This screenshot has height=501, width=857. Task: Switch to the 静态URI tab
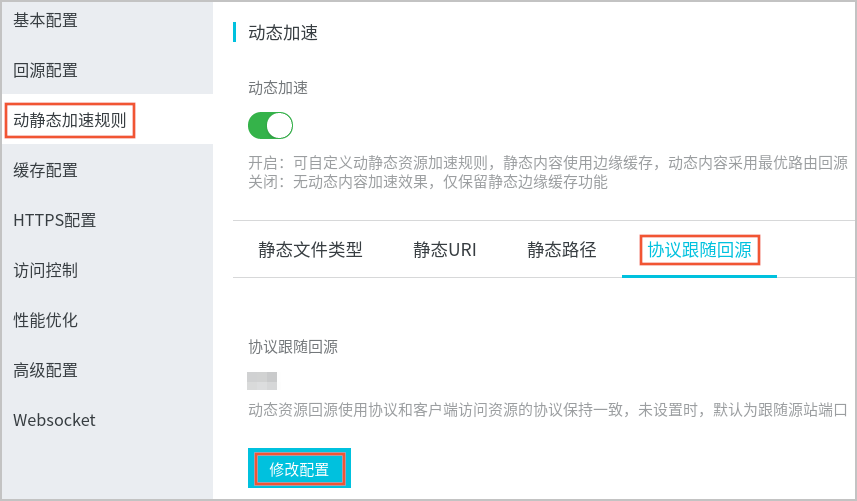(x=445, y=250)
